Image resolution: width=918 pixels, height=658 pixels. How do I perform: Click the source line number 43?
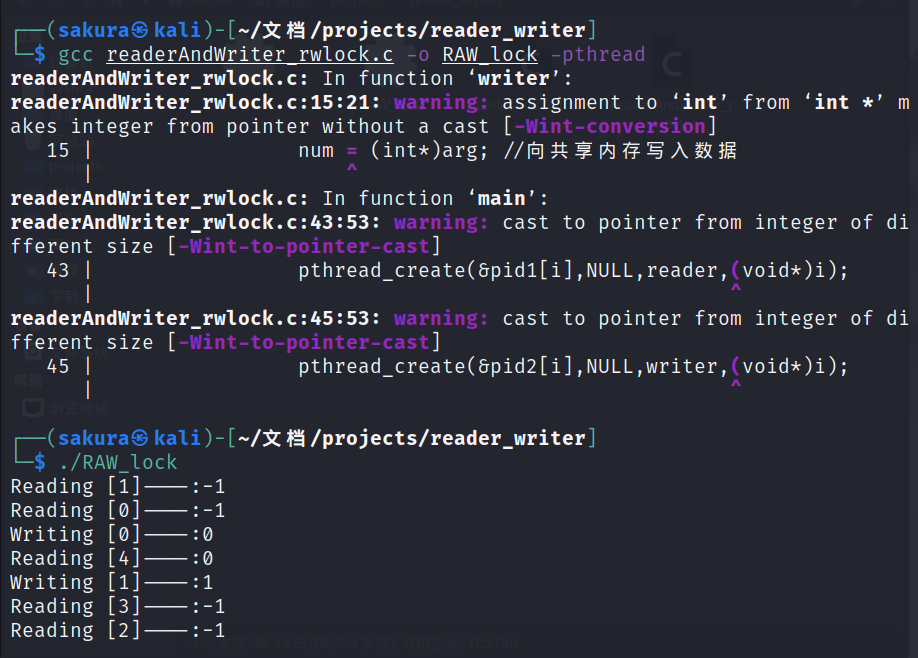click(x=58, y=270)
